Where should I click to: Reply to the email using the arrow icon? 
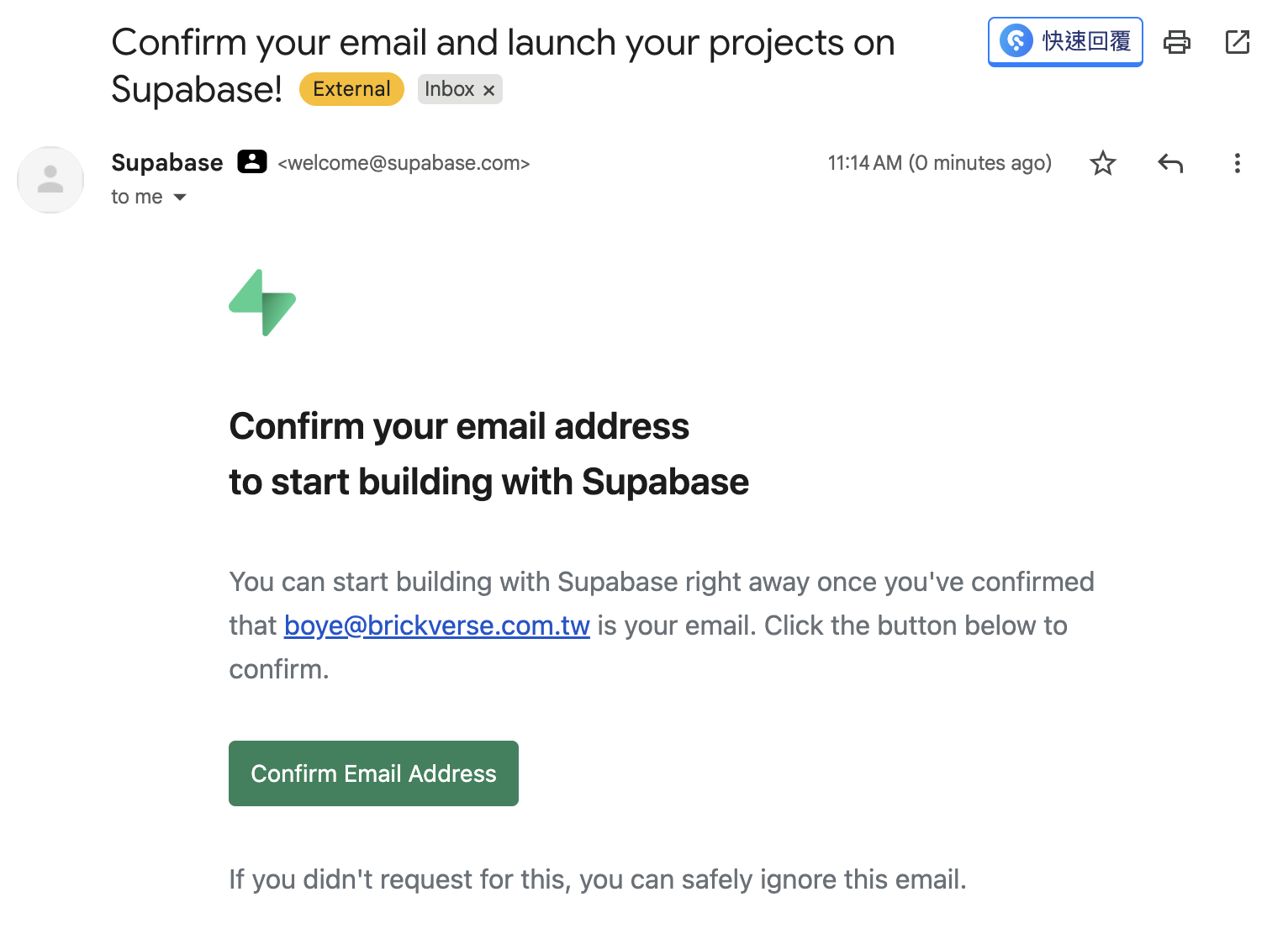1170,163
